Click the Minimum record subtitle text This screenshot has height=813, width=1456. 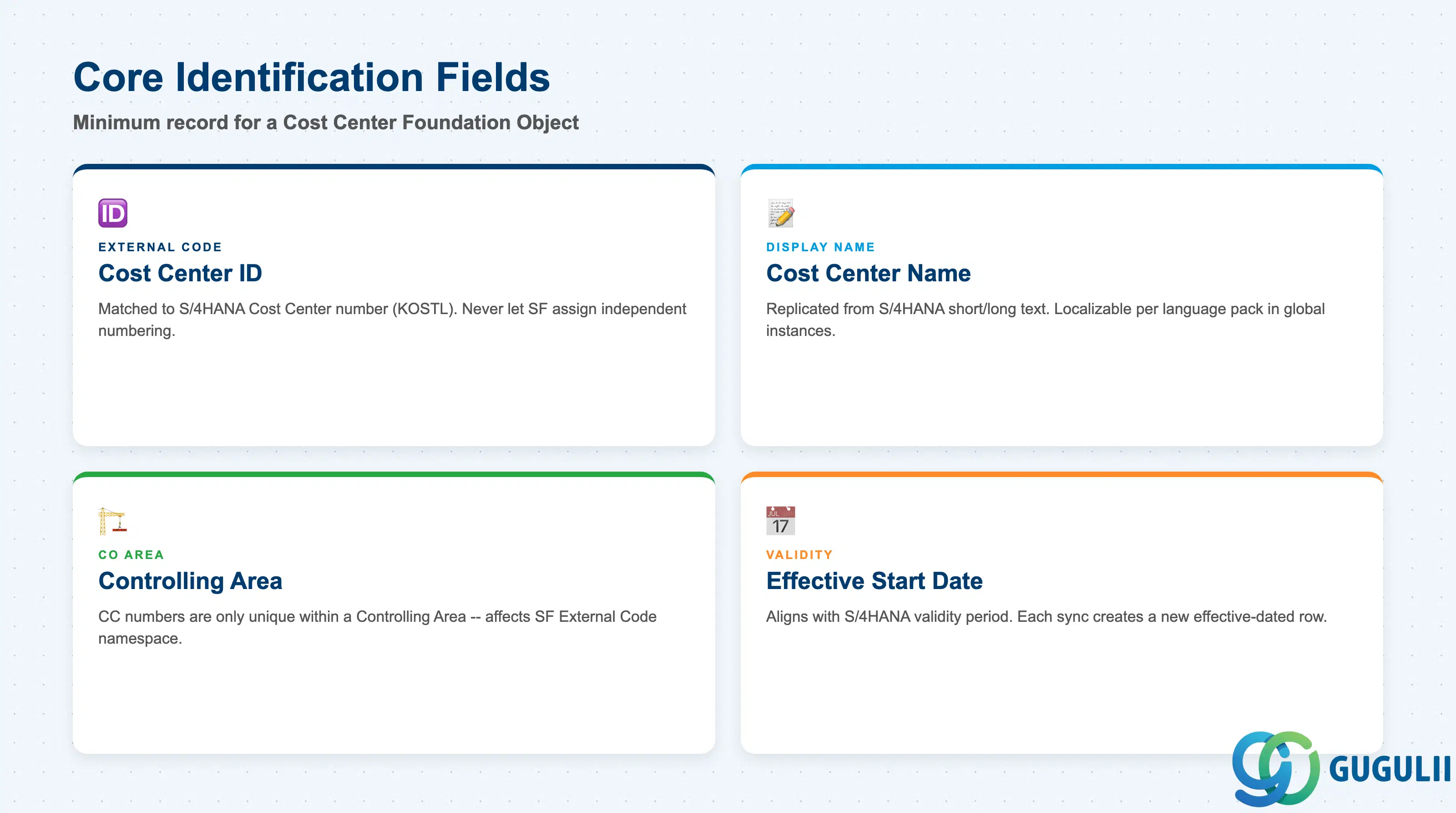pyautogui.click(x=326, y=122)
